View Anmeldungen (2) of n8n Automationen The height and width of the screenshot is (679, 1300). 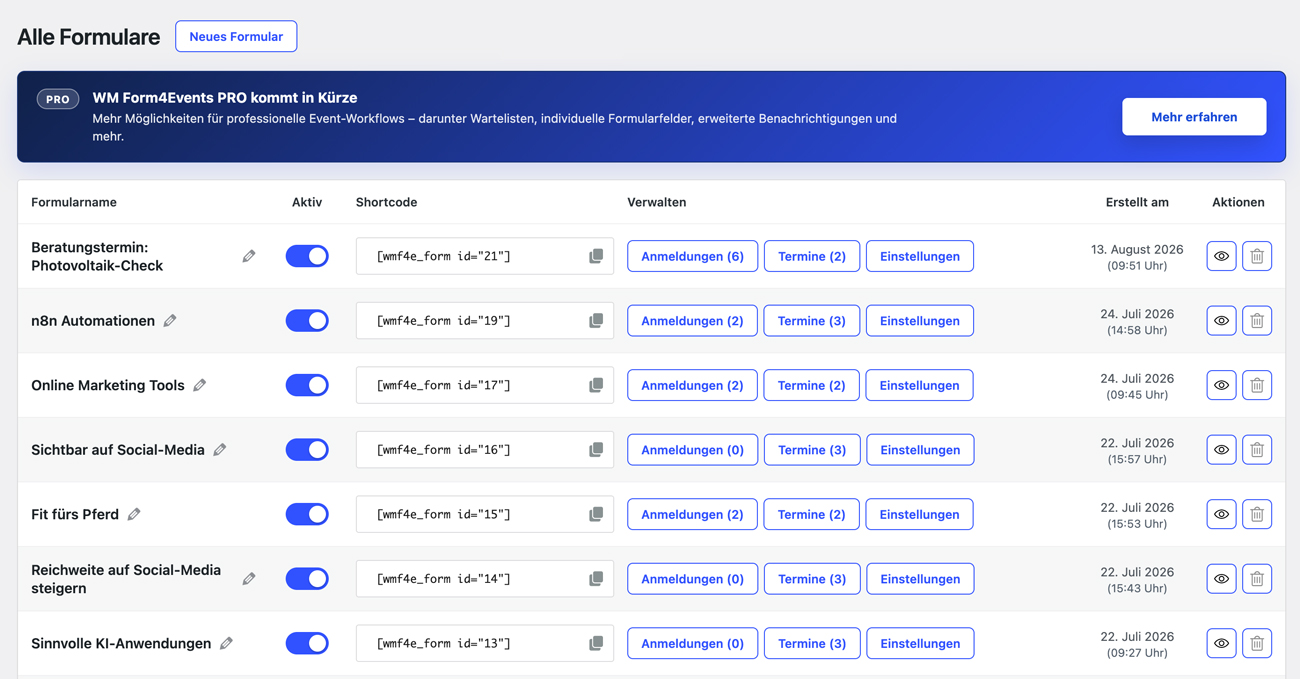[692, 321]
